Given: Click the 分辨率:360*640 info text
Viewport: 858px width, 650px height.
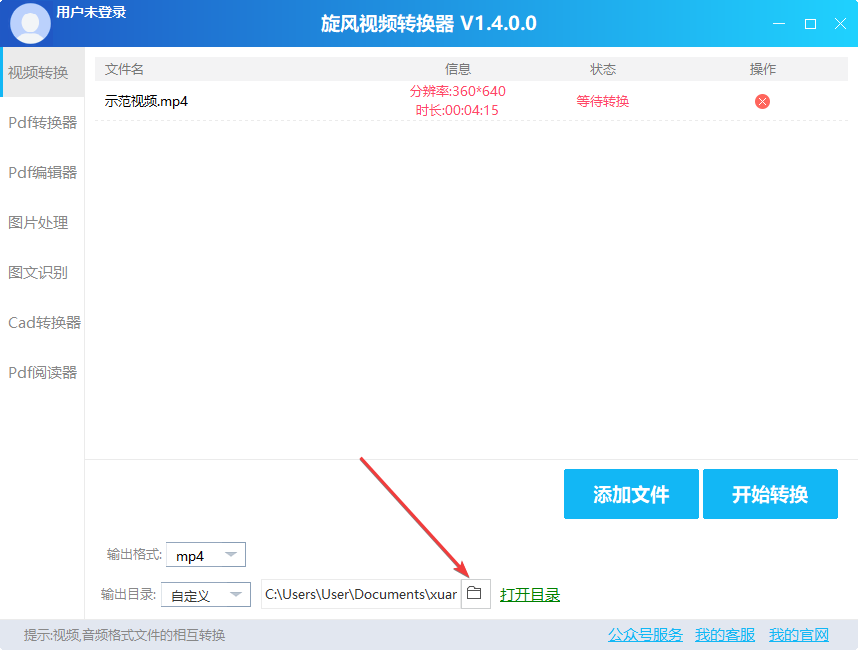Looking at the screenshot, I should coord(457,91).
